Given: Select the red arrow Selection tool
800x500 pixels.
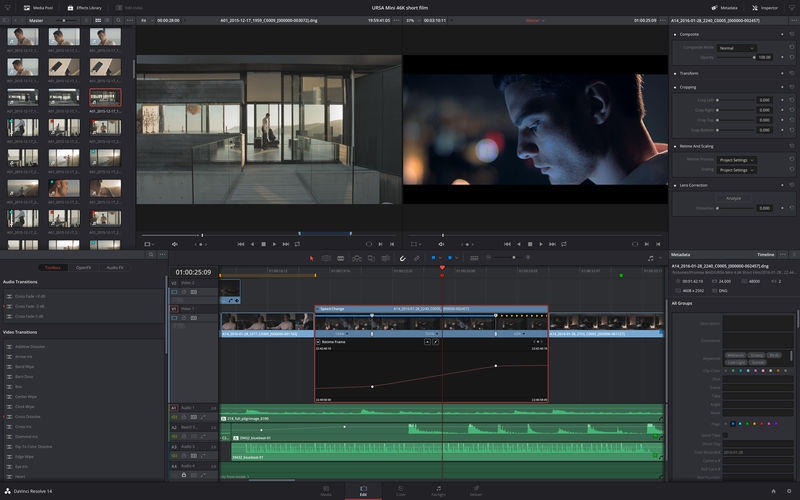Looking at the screenshot, I should pos(311,258).
